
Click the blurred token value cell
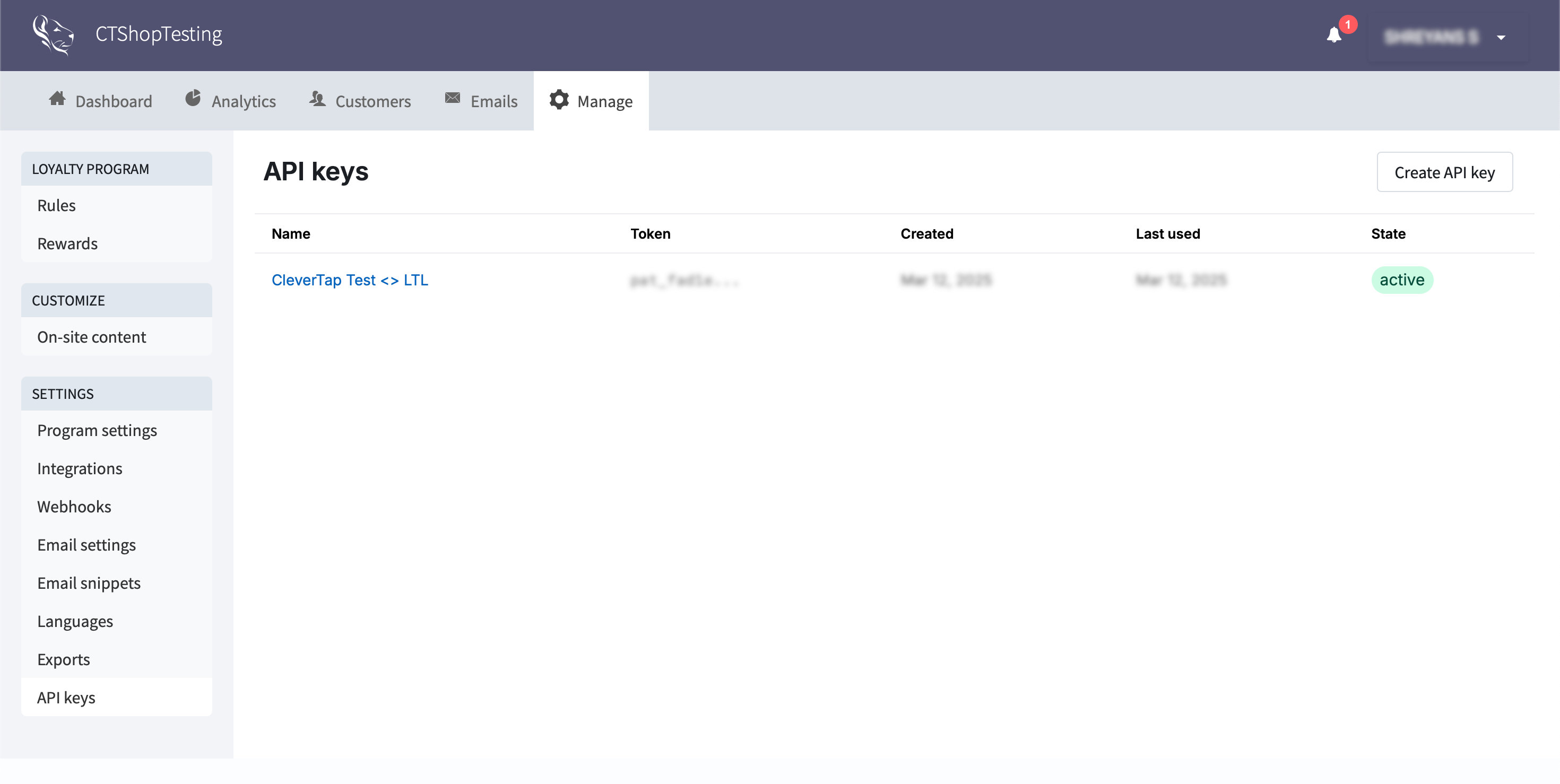(x=684, y=280)
